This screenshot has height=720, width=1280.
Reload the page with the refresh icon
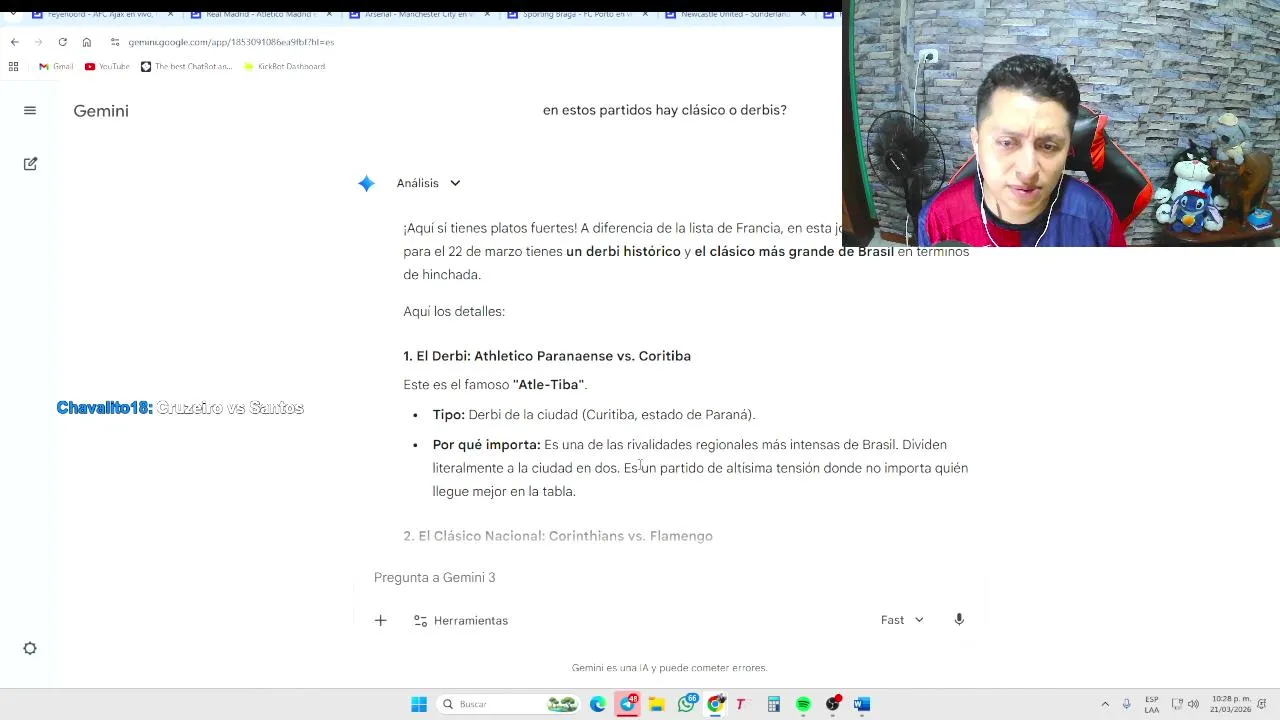[62, 42]
